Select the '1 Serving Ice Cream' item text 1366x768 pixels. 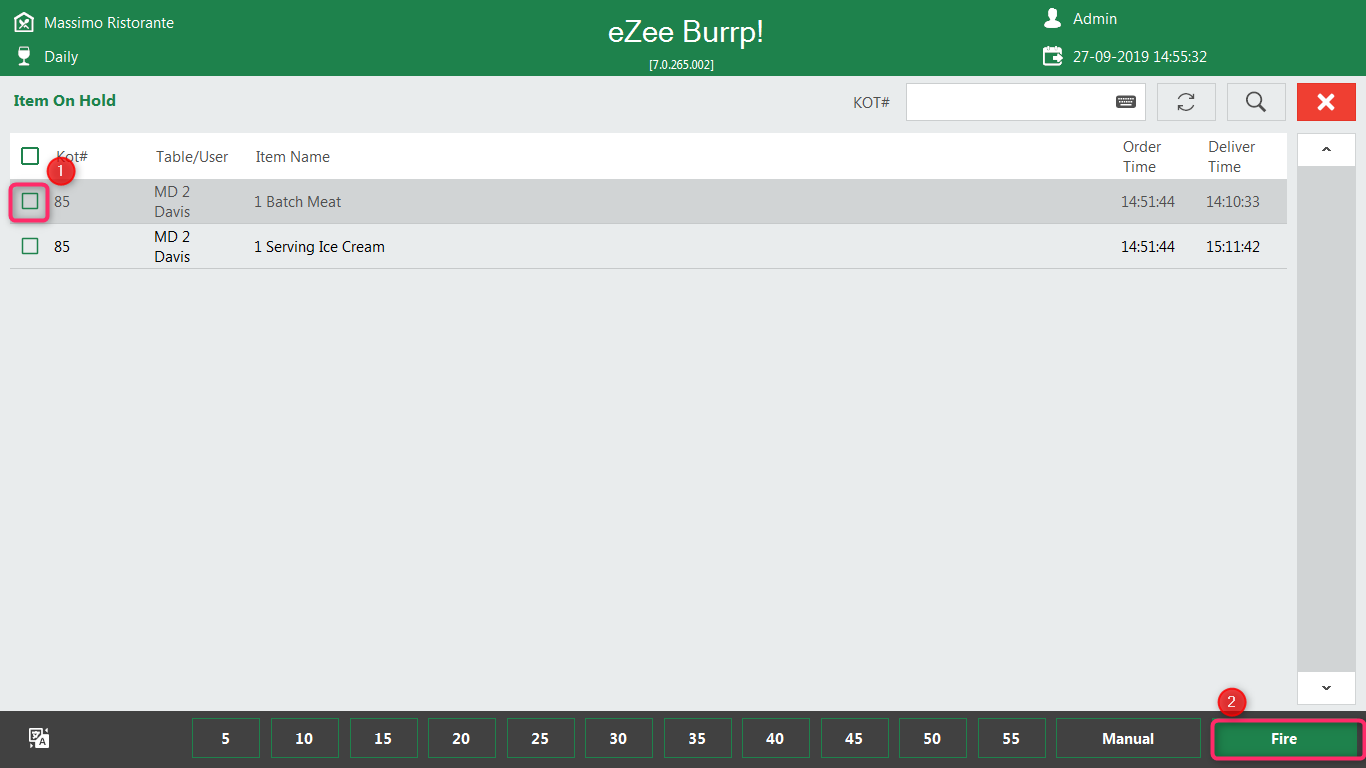click(319, 247)
